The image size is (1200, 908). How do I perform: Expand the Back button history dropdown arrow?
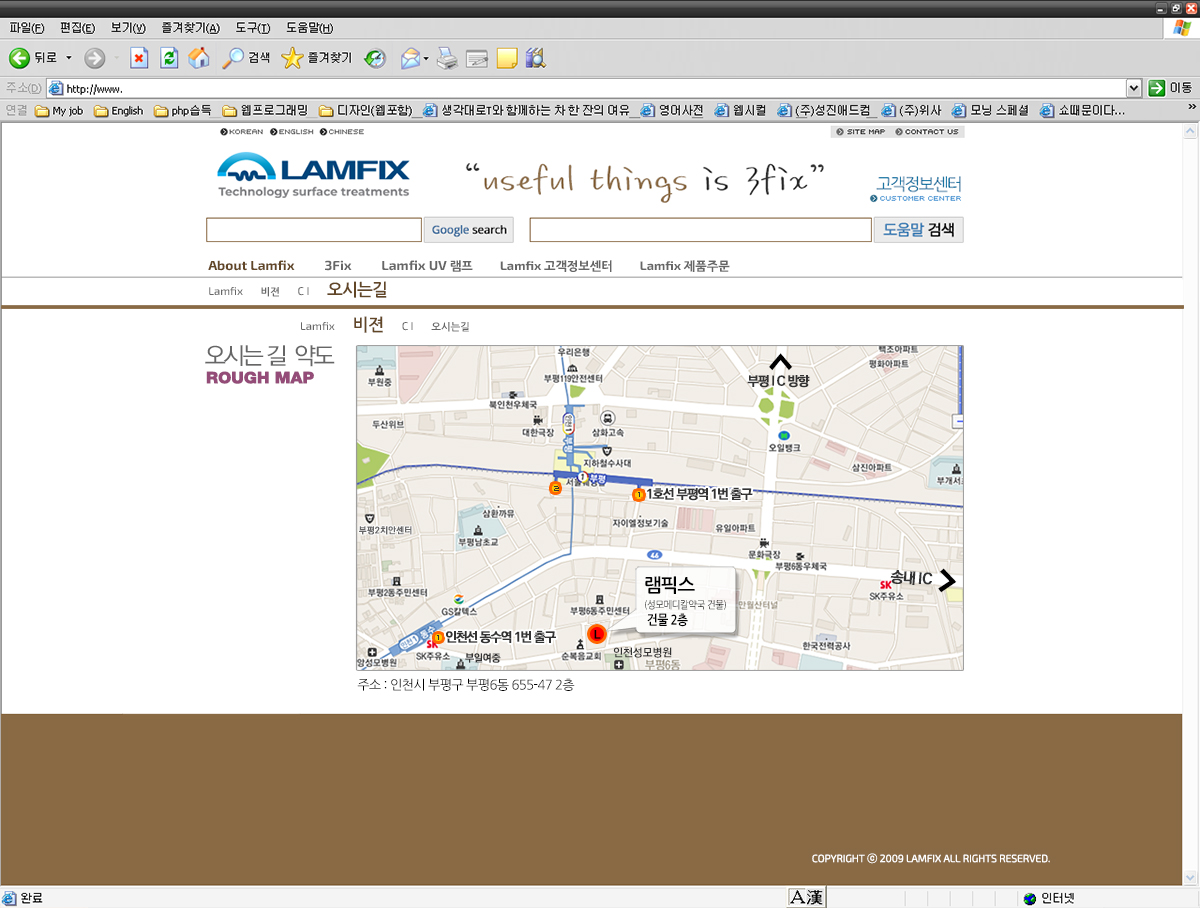[x=69, y=58]
